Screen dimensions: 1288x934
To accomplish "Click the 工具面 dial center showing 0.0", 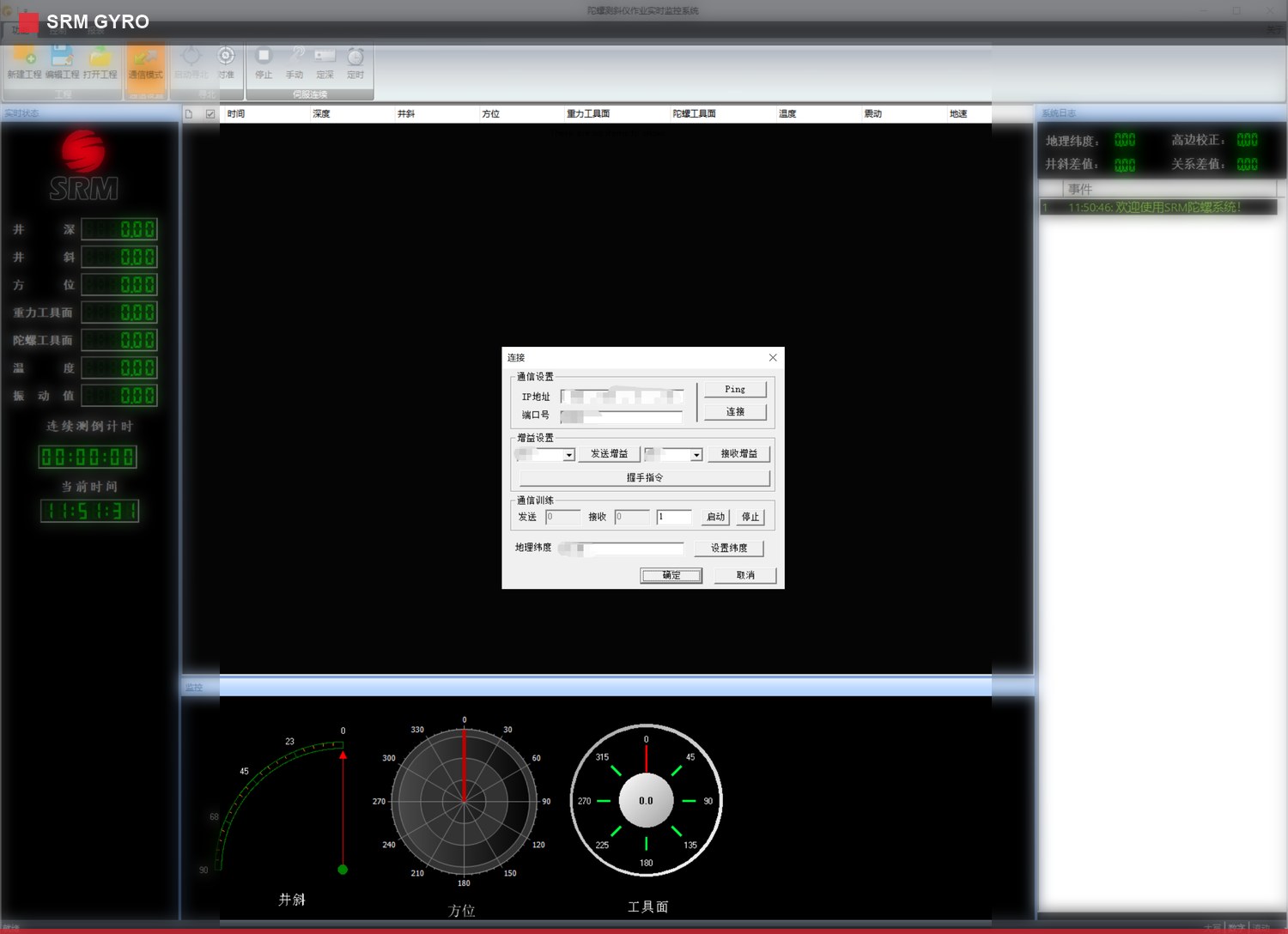I will (646, 800).
